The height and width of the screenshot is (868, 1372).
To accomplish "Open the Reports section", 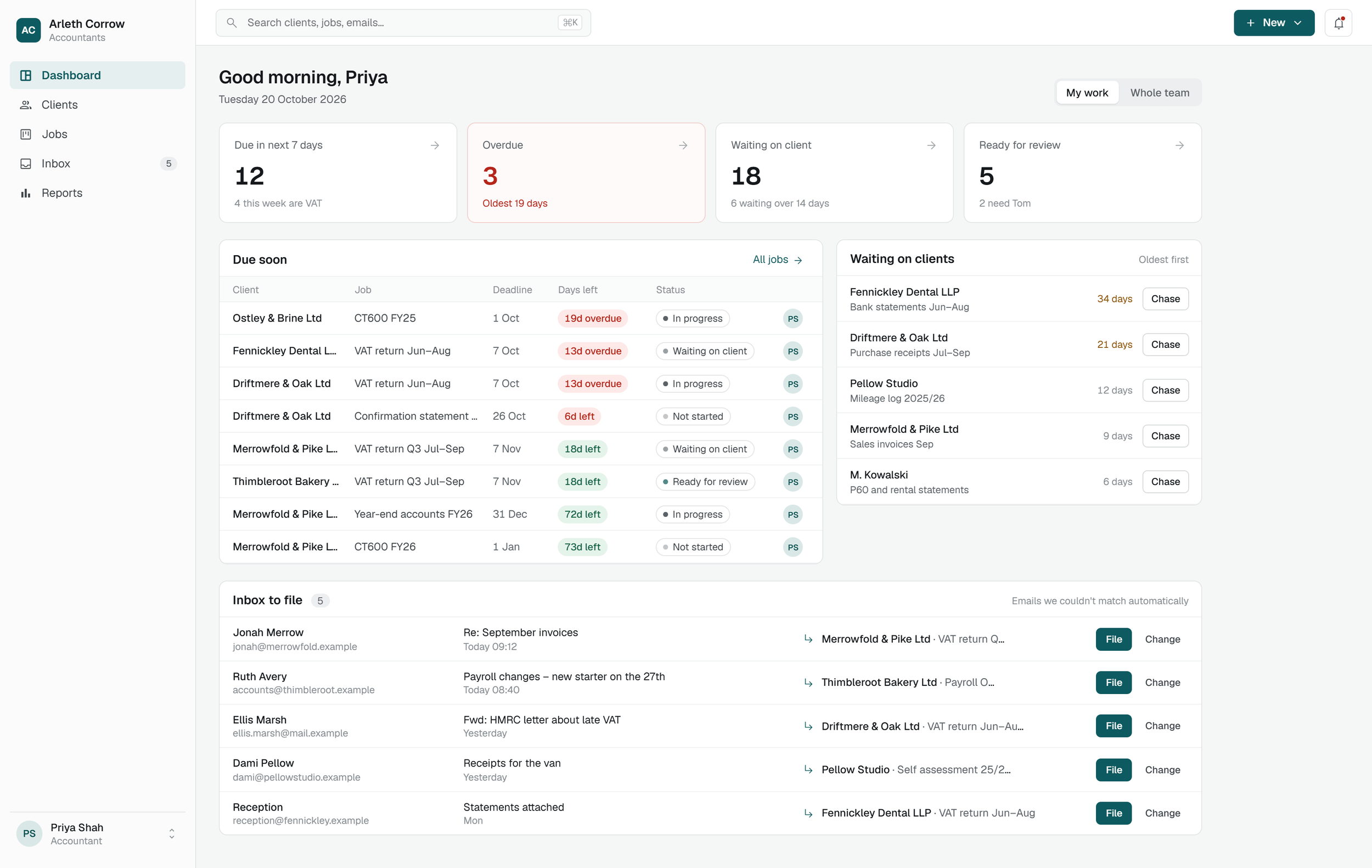I will tap(98, 193).
